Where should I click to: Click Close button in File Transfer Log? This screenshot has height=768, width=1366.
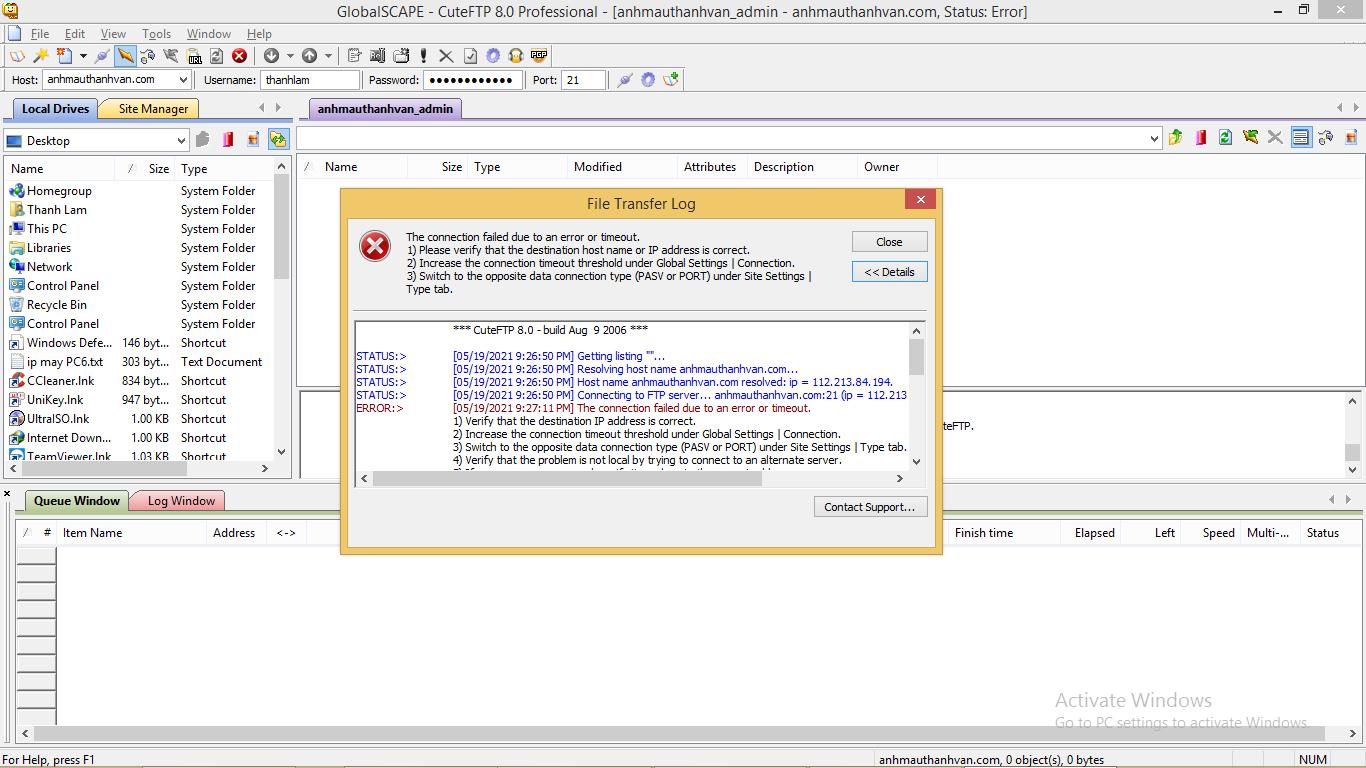(889, 242)
